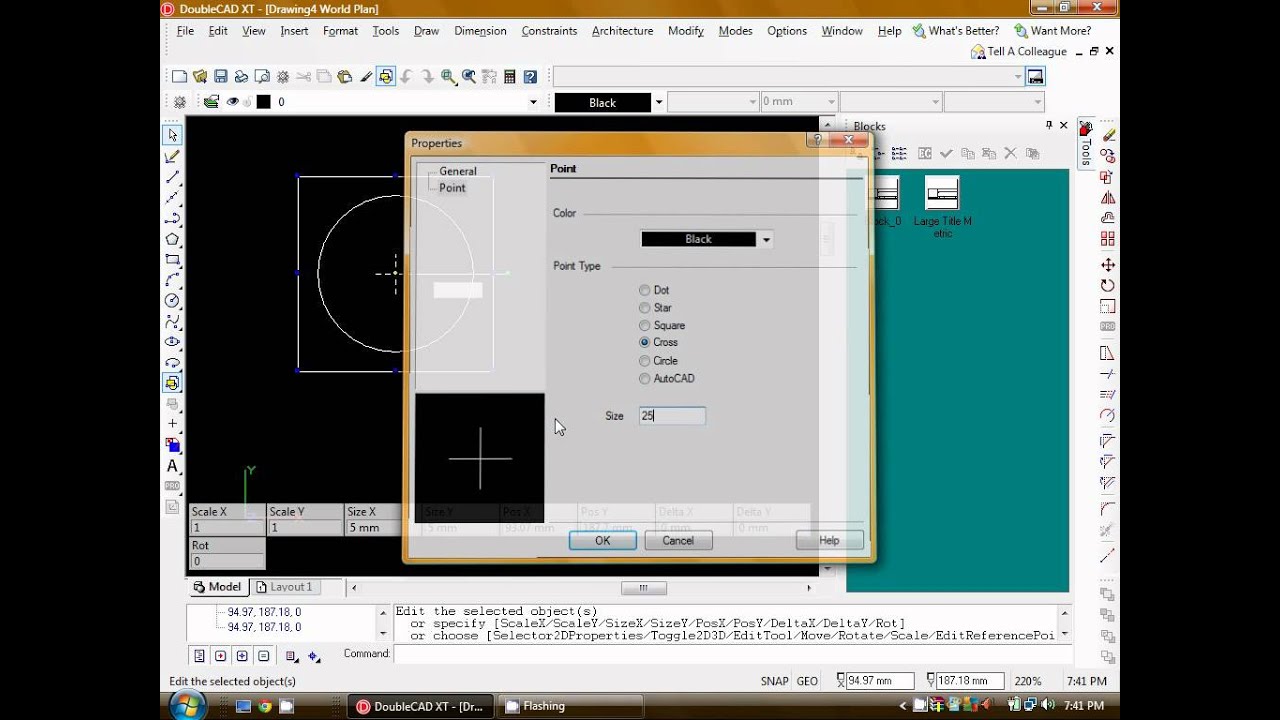The height and width of the screenshot is (720, 1280).
Task: Click the Move tool with four arrows
Action: pos(1107,265)
